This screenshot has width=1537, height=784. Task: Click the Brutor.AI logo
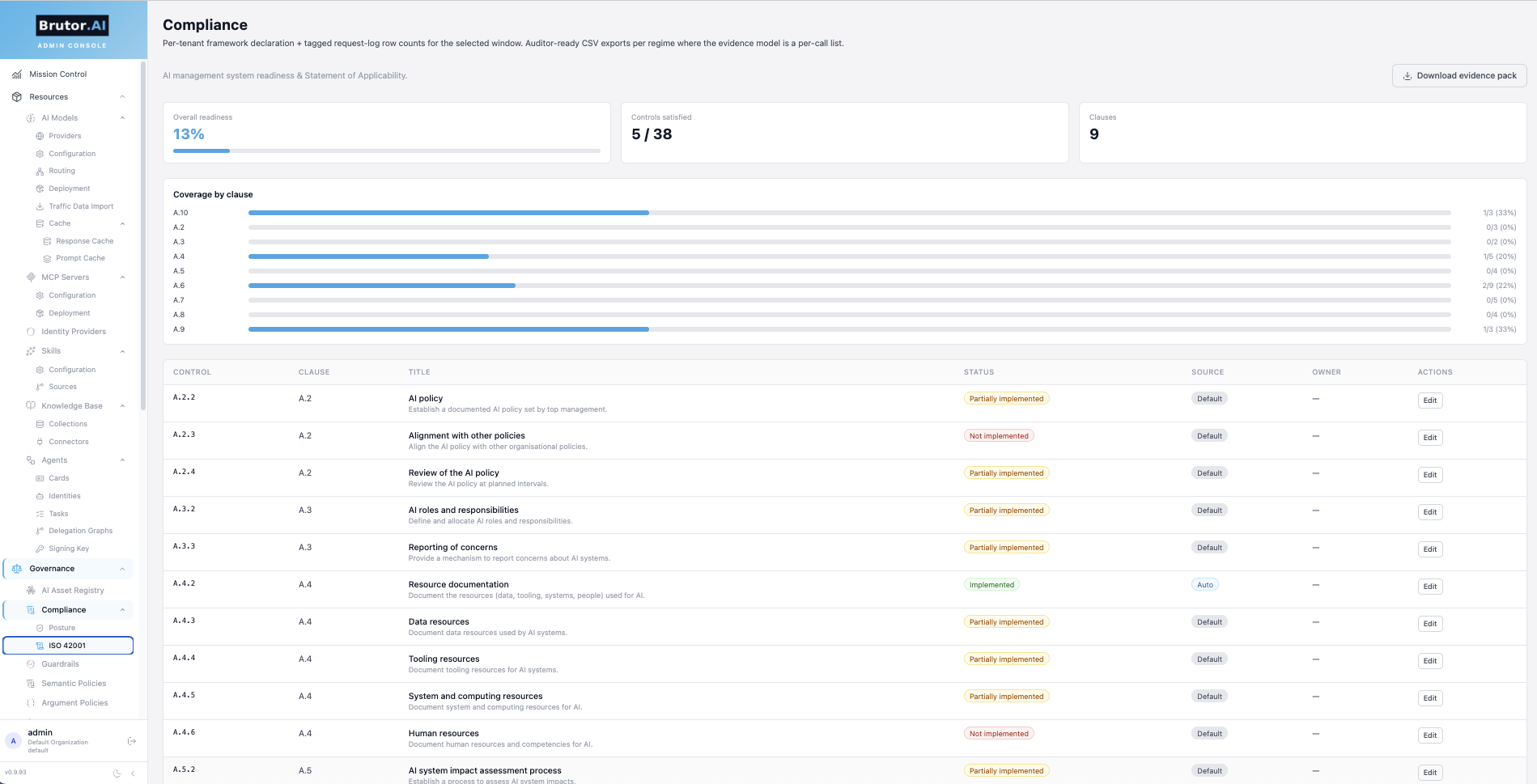pos(72,26)
